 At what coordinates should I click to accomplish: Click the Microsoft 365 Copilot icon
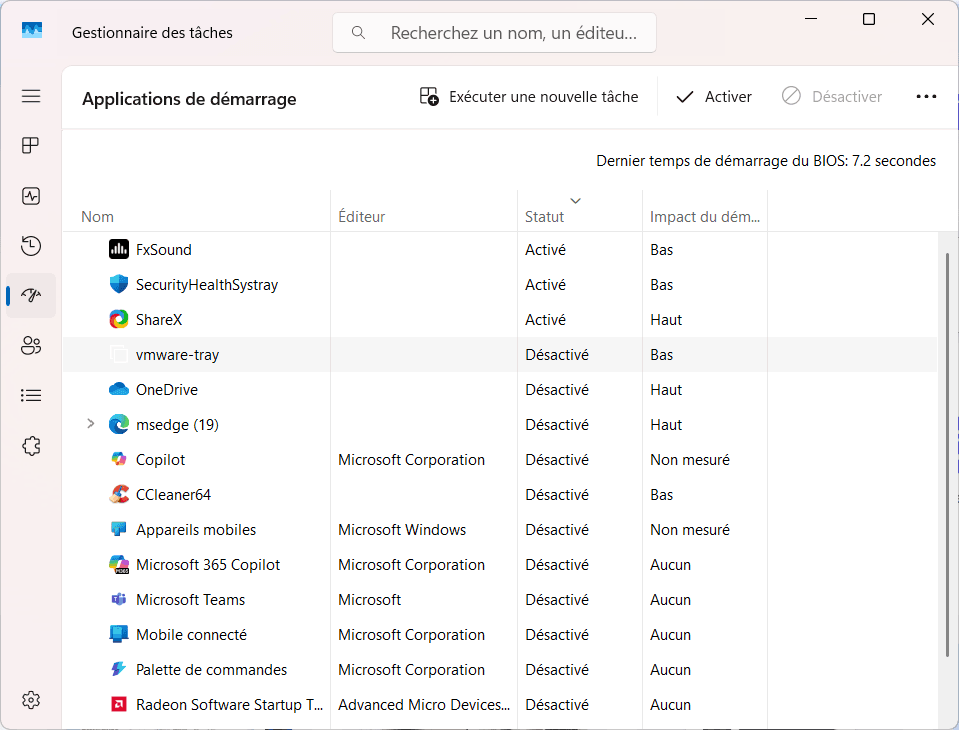pyautogui.click(x=119, y=564)
